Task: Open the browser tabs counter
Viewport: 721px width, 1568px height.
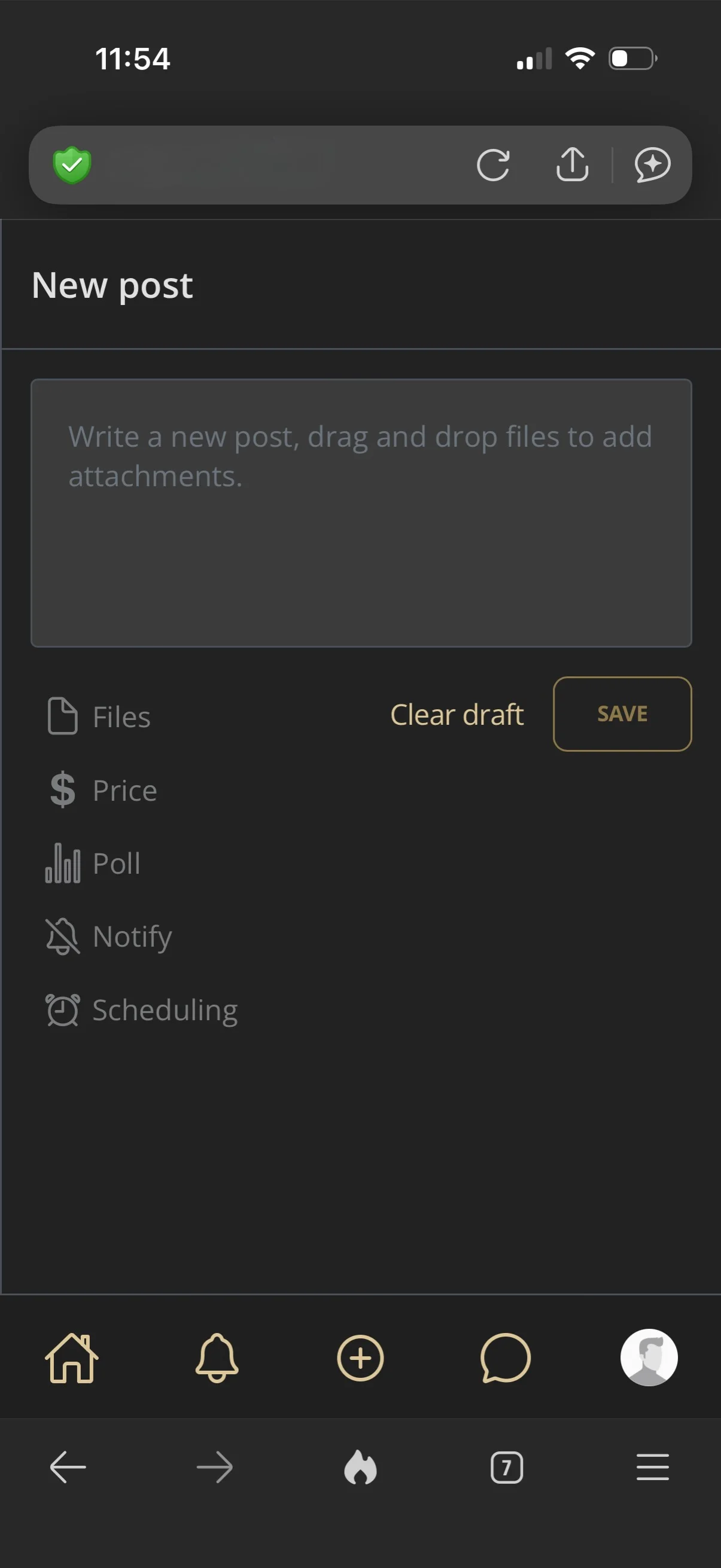Action: coord(507,1468)
